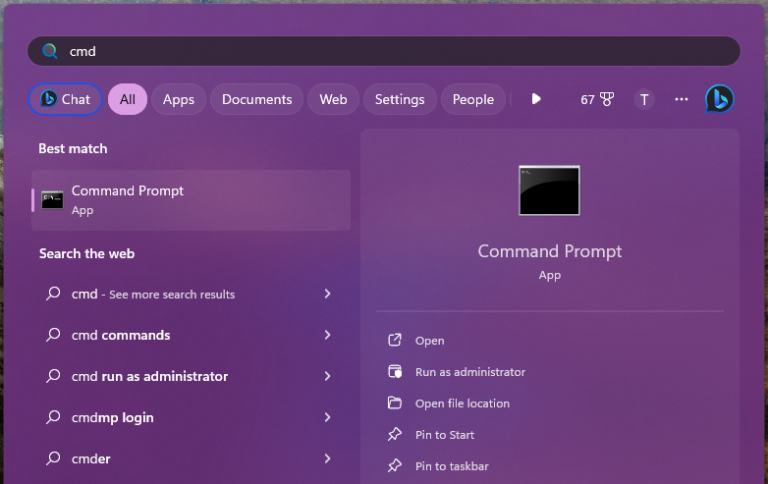The image size is (768, 484).
Task: Click the Open file location folder icon
Action: point(394,403)
